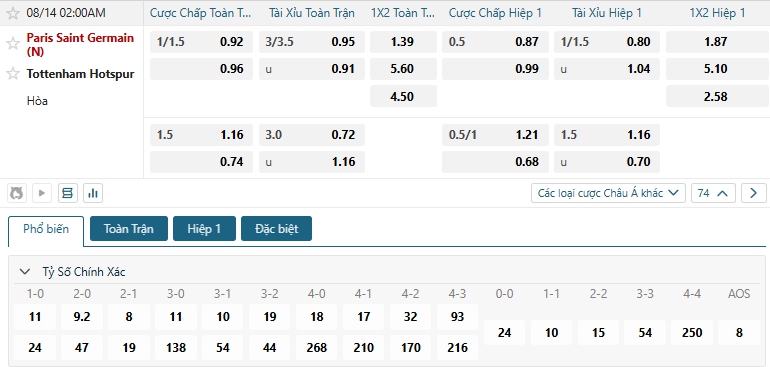Go to next with right arrow button
770x367 pixels.
[754, 193]
